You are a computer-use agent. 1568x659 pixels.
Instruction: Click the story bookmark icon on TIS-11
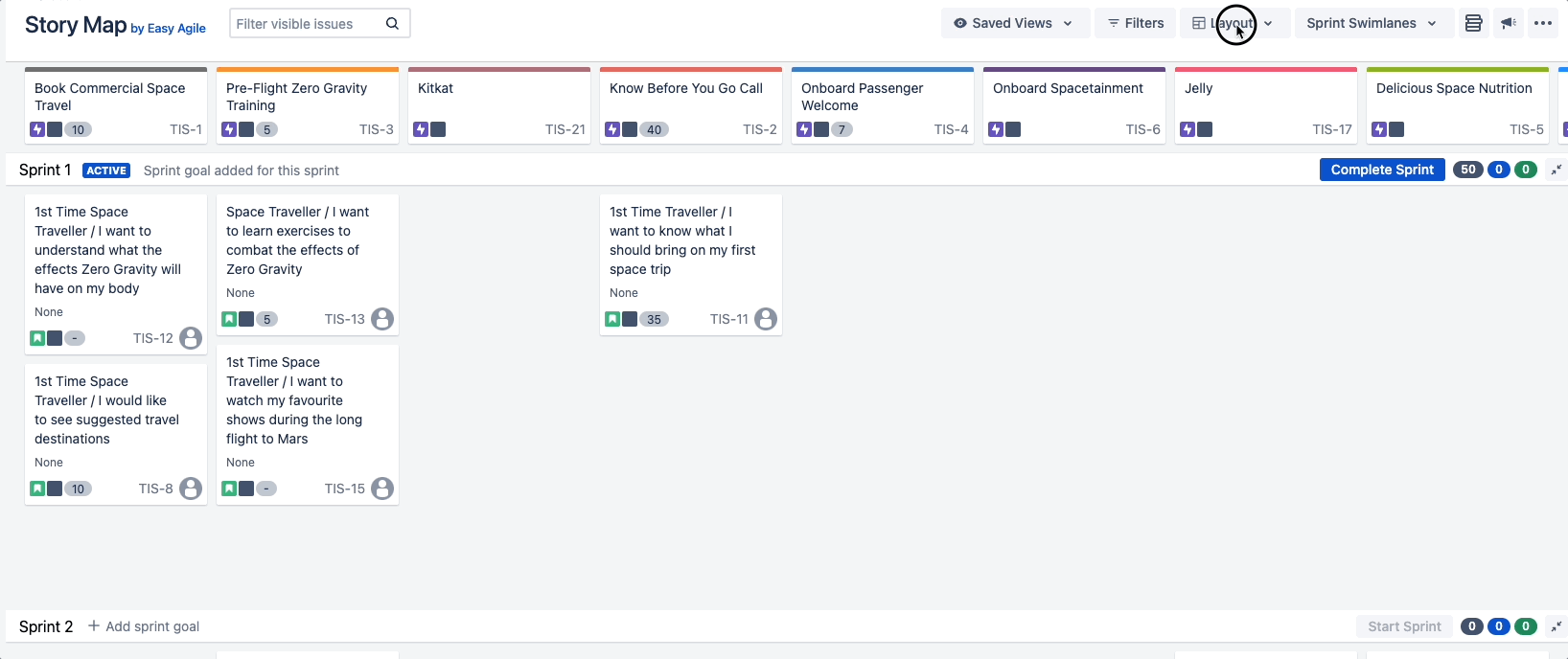[612, 319]
